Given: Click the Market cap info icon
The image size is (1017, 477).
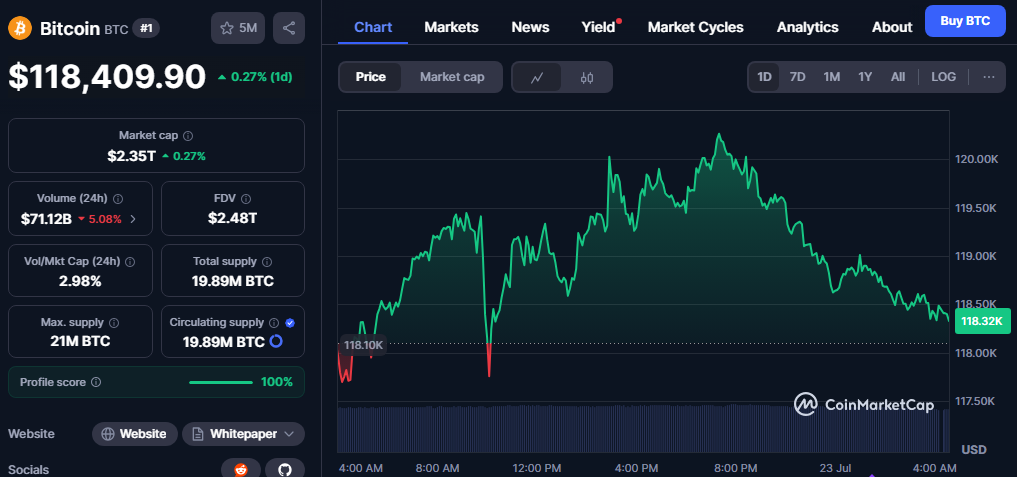Looking at the screenshot, I should tap(188, 136).
